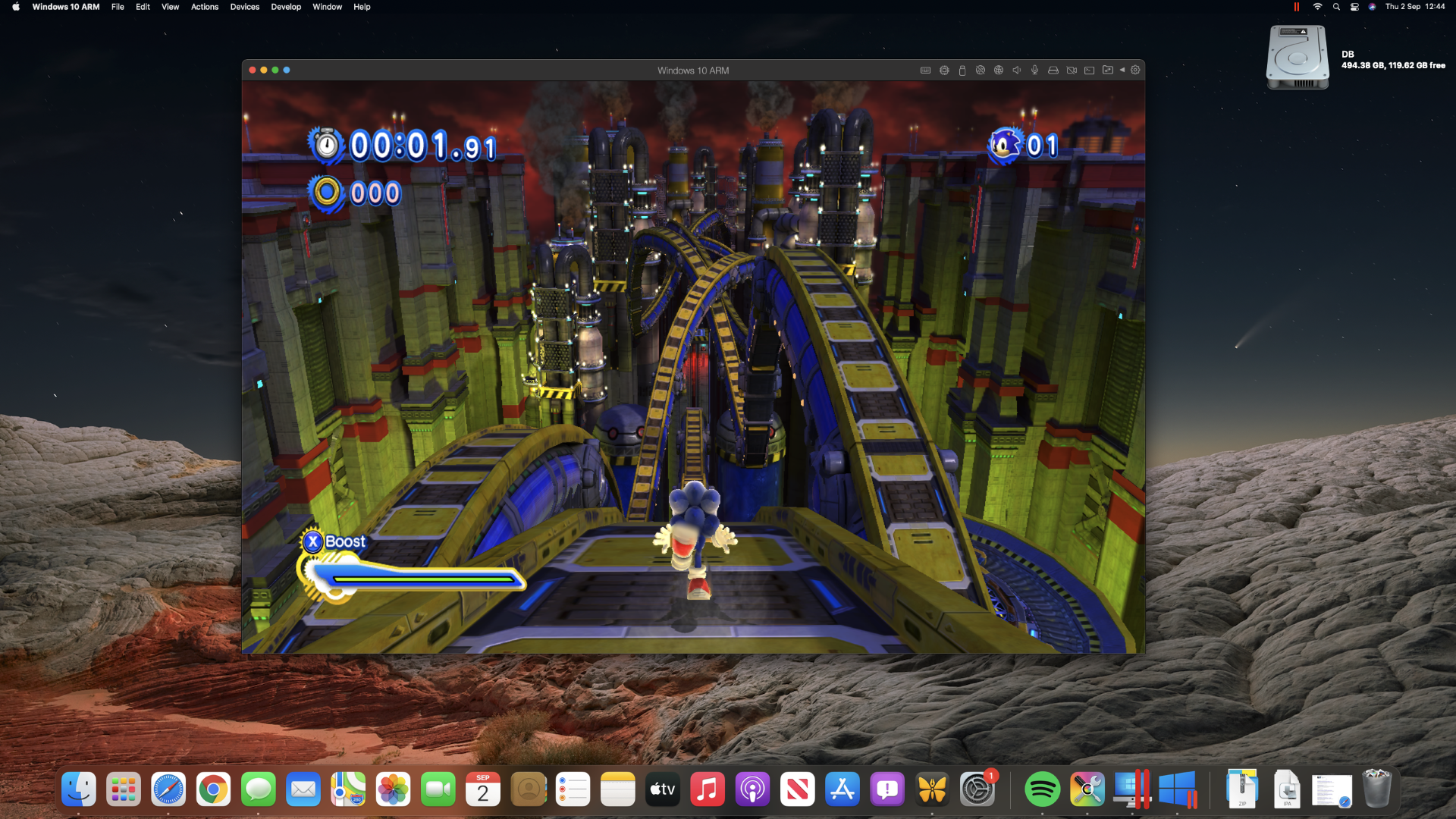Open the Actions menu
1456x819 pixels.
[205, 7]
